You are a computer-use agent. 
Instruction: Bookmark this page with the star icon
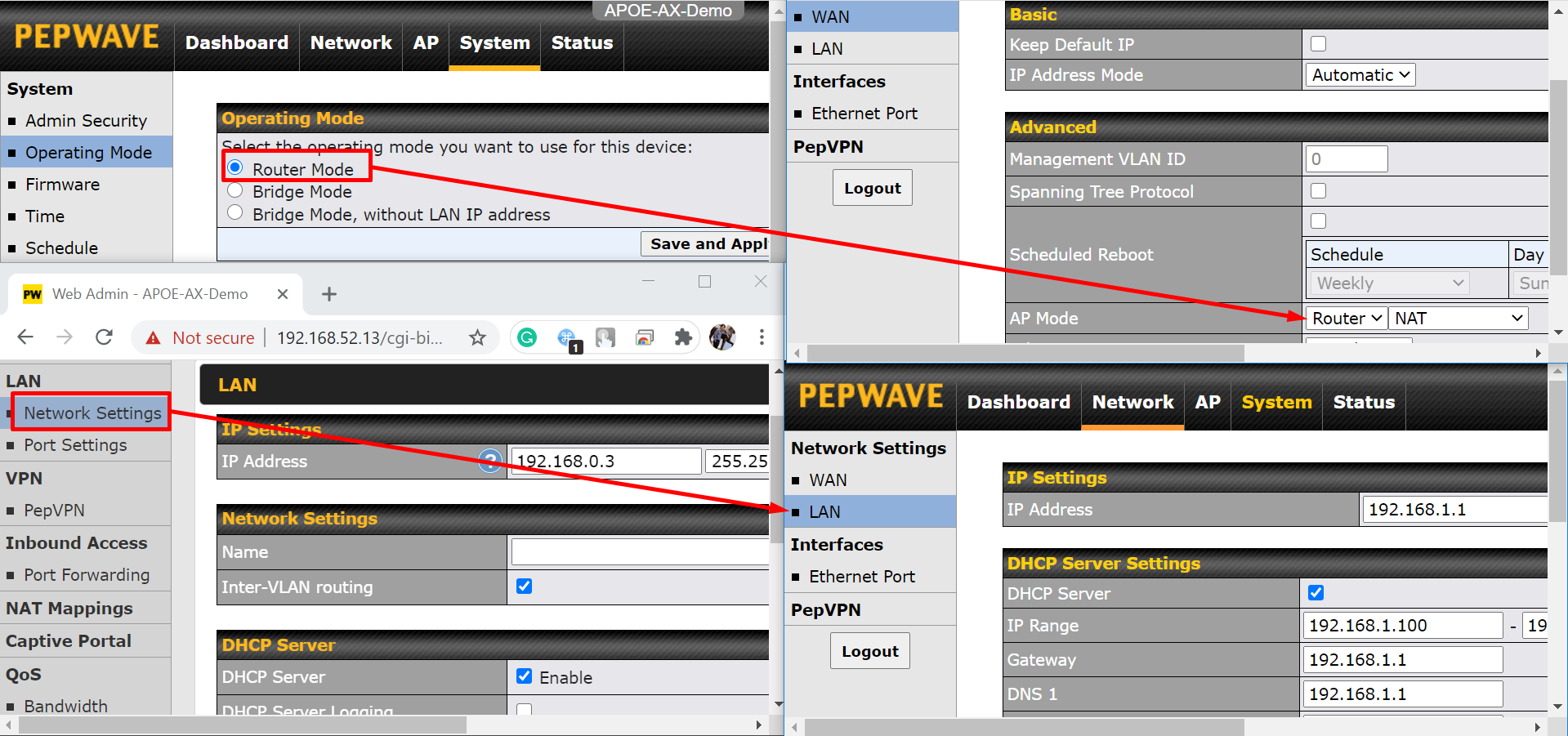click(x=477, y=337)
